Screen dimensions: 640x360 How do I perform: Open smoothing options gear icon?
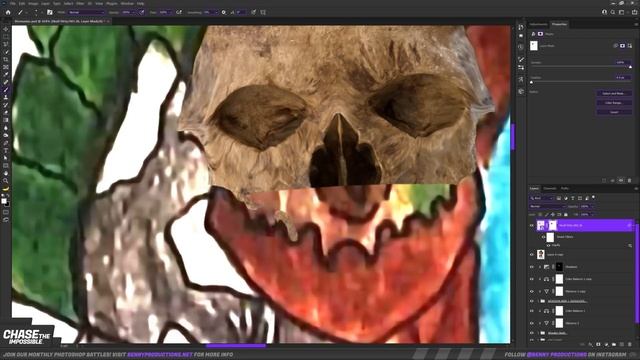point(224,12)
